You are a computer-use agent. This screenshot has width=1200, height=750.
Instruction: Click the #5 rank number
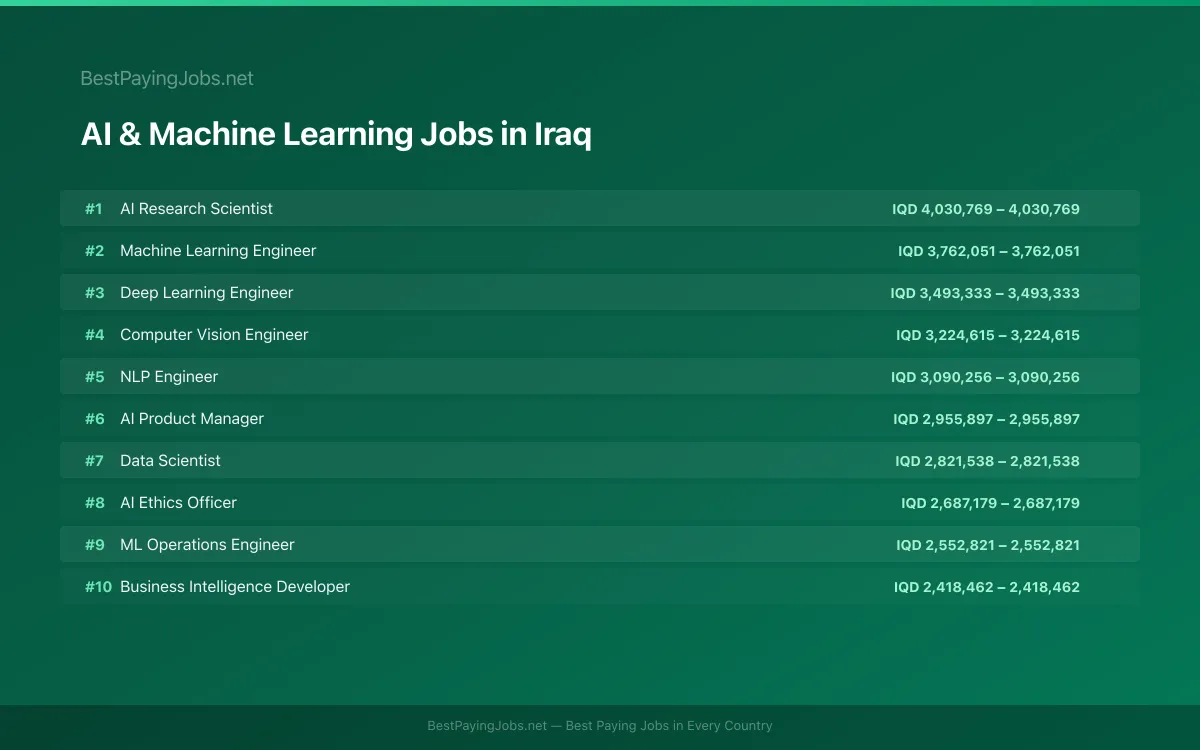click(x=94, y=377)
